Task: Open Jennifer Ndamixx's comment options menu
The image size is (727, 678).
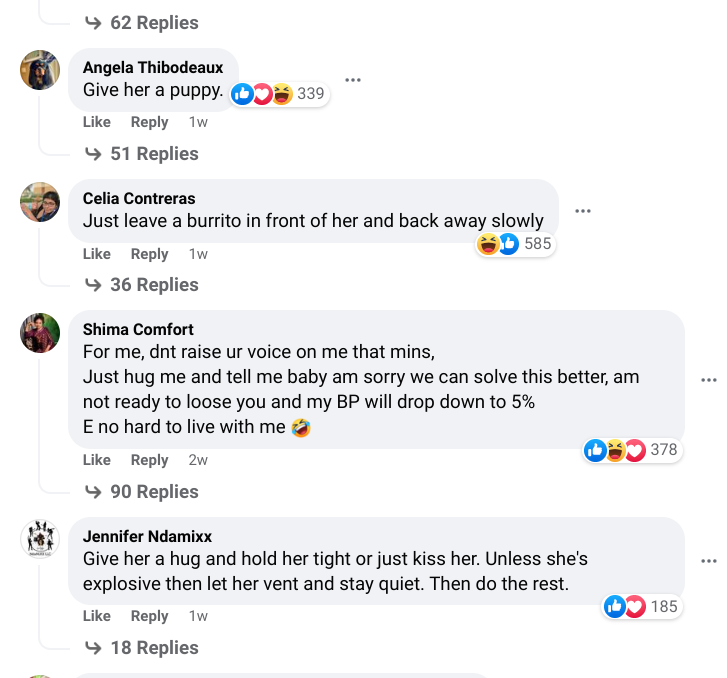Action: click(709, 561)
